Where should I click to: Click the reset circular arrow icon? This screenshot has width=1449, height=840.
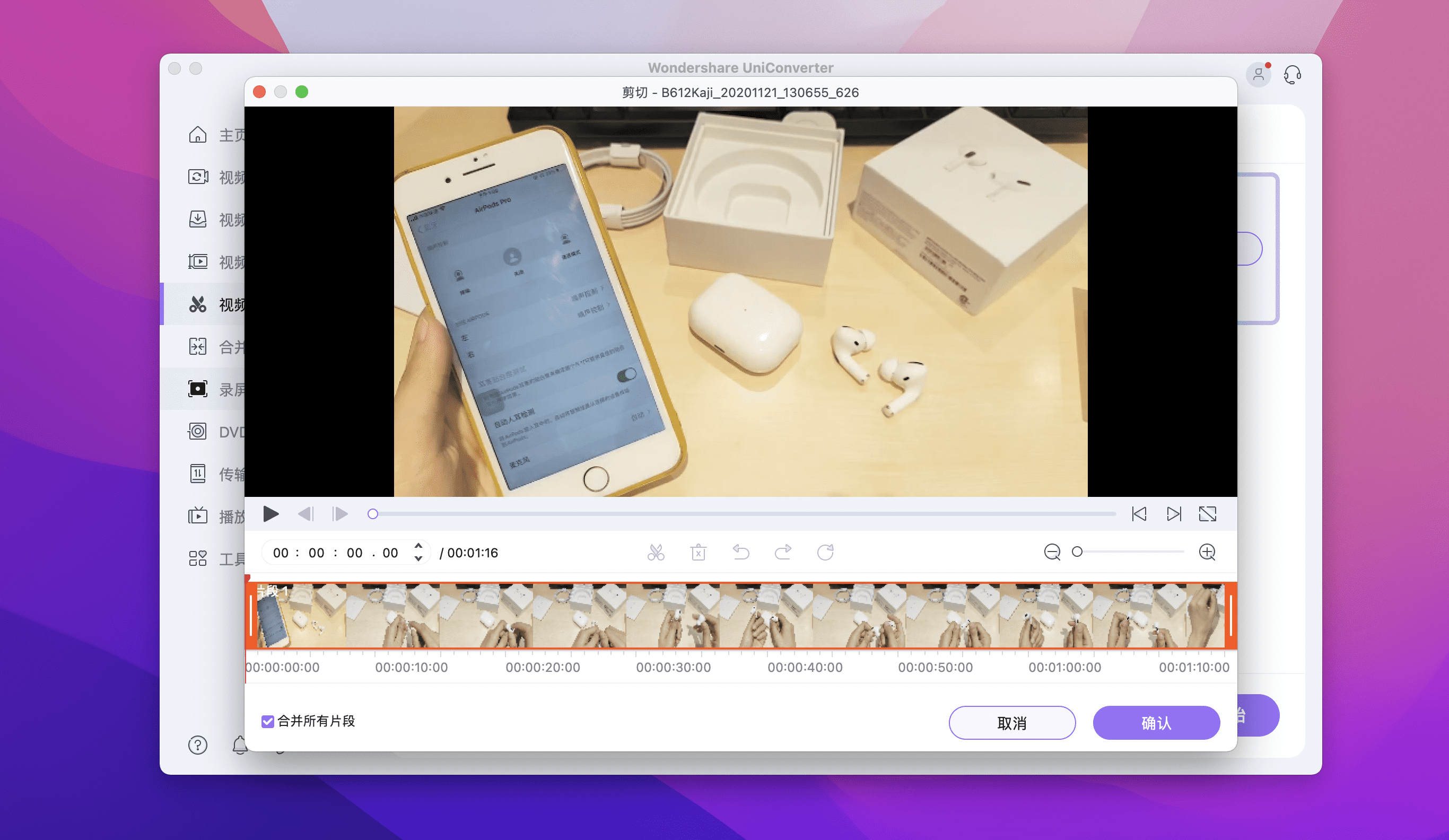pos(825,553)
